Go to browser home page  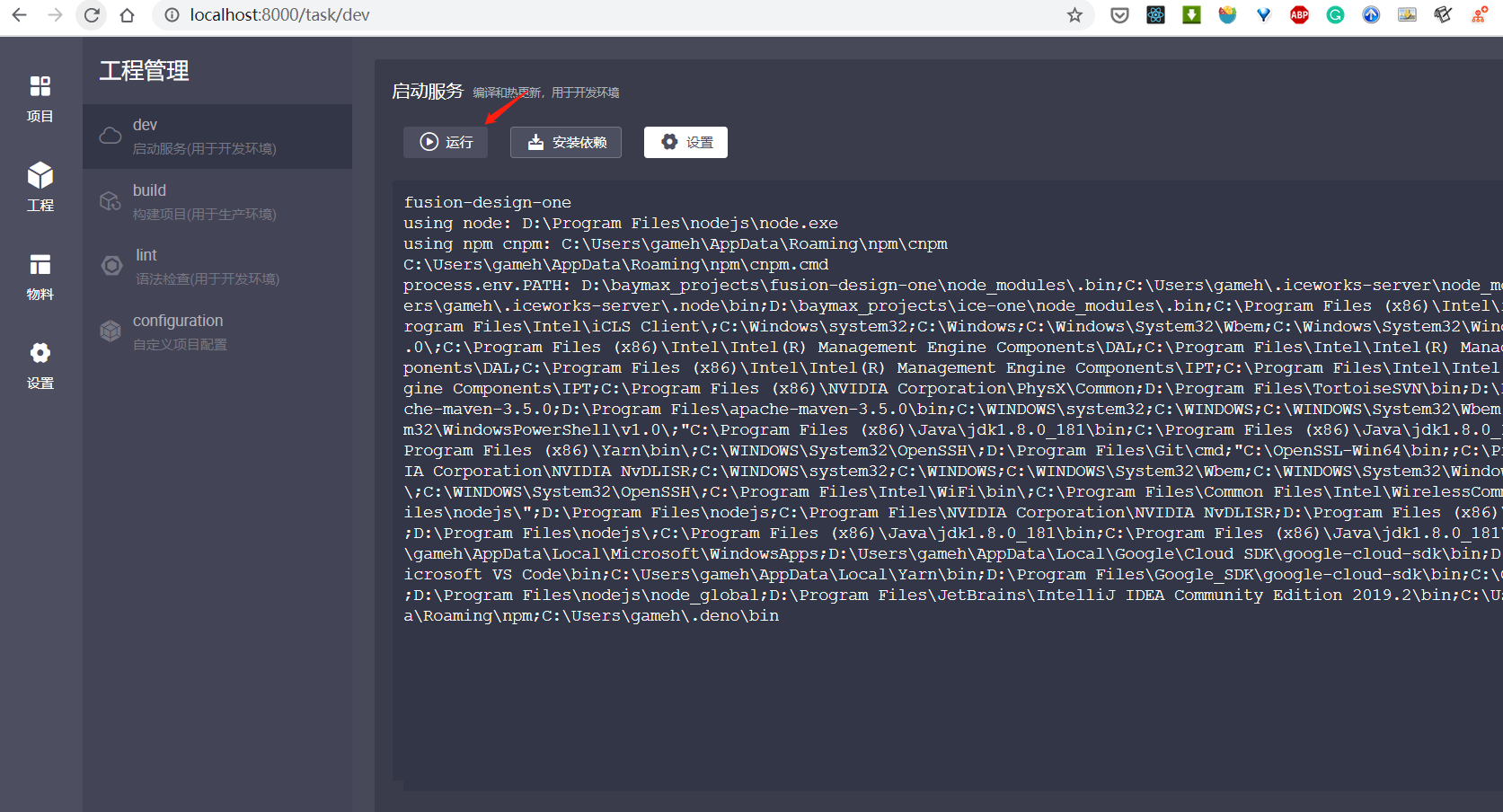127,15
